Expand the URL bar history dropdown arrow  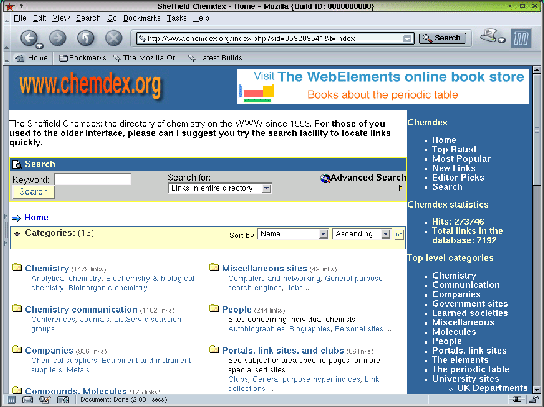point(407,38)
